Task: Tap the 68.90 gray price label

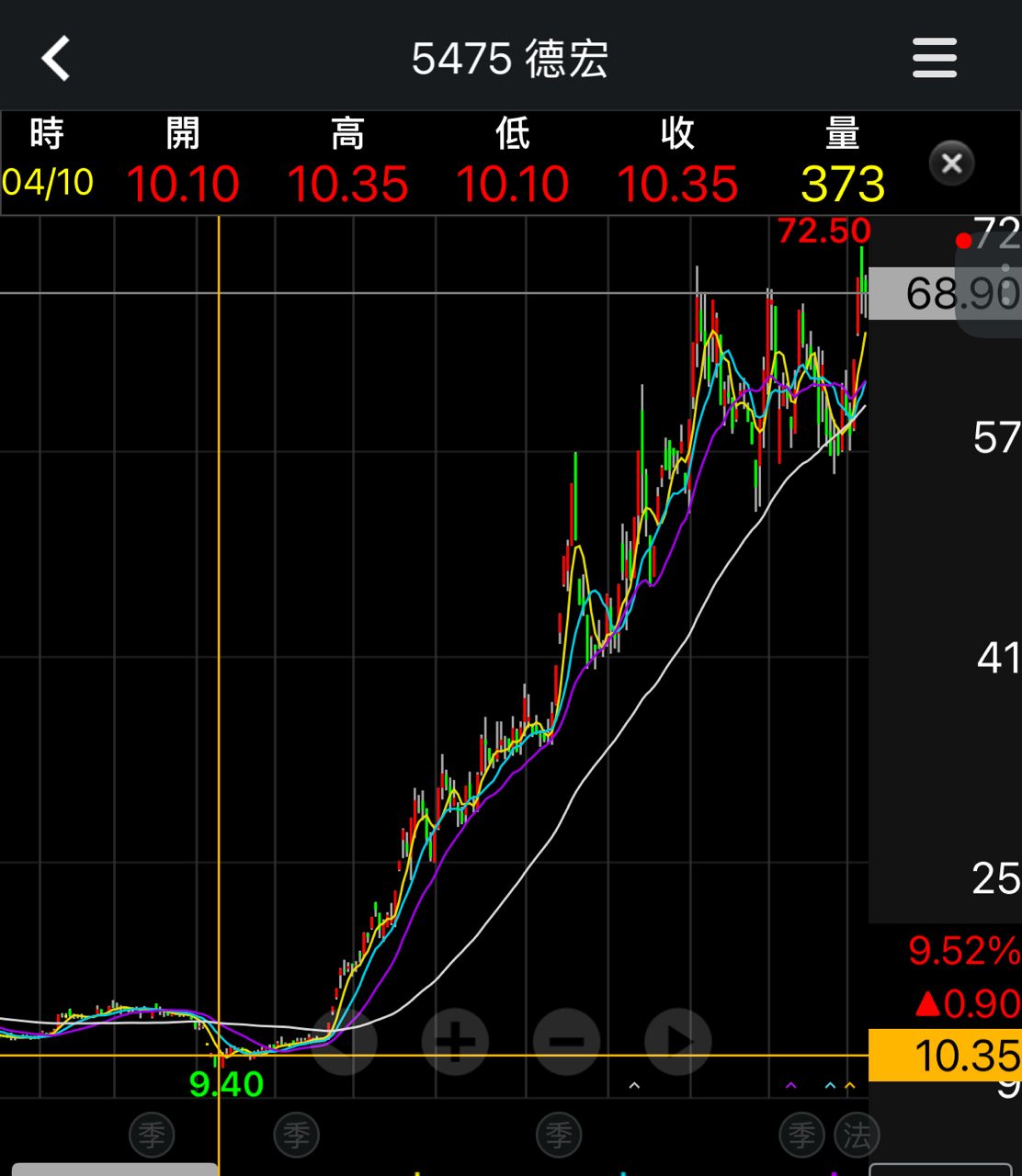Action: click(x=947, y=294)
